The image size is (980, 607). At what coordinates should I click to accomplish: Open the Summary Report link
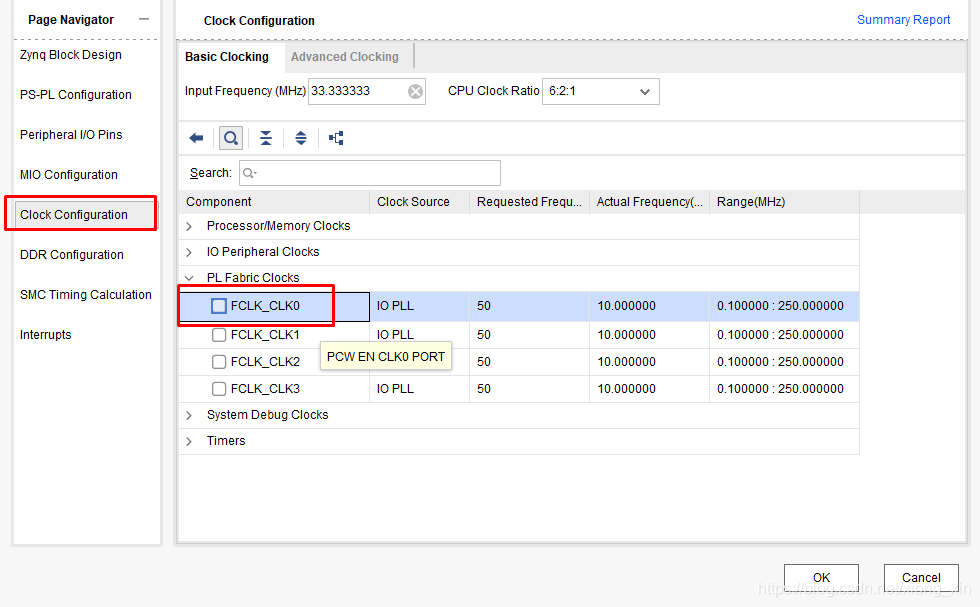(x=903, y=20)
